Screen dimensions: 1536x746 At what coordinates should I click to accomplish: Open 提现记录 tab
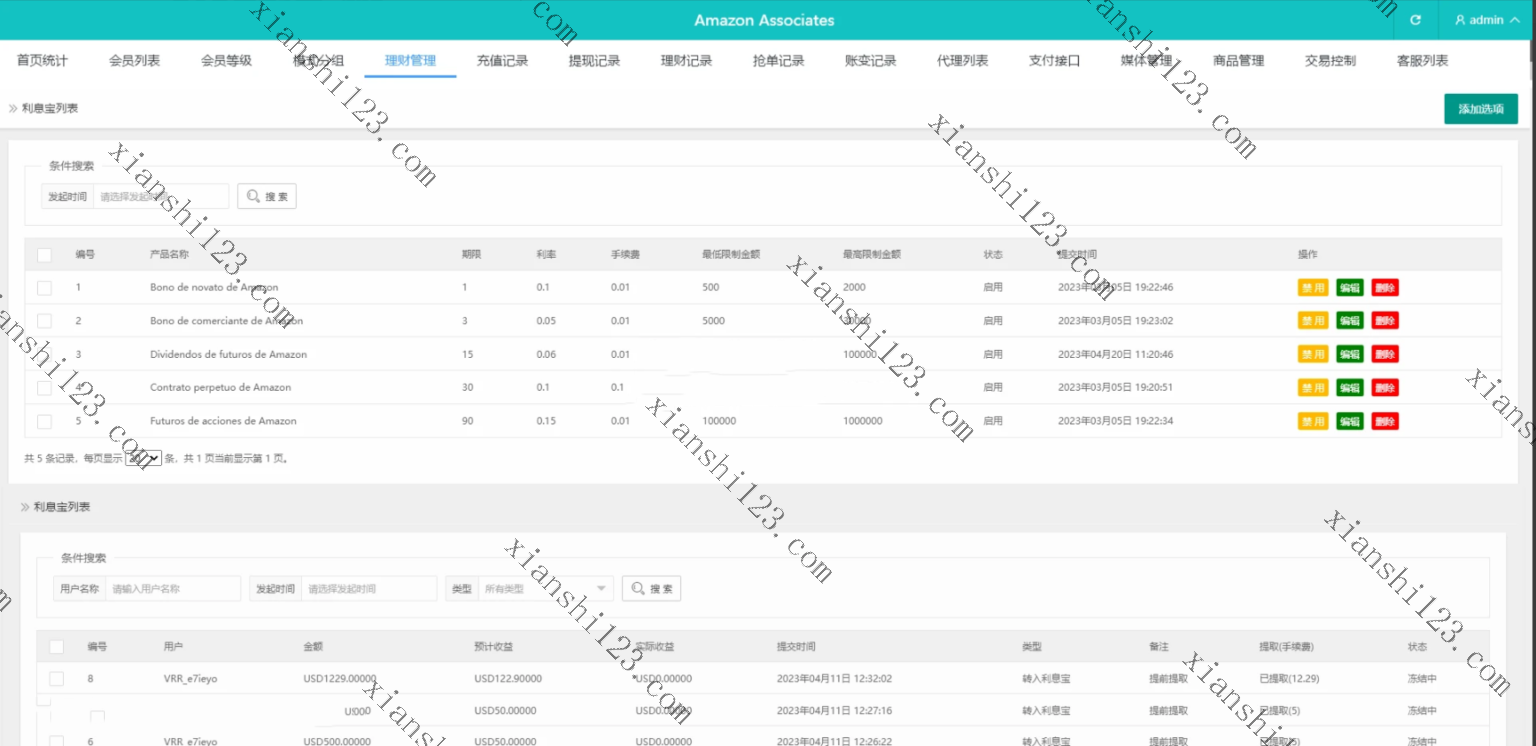pos(594,61)
